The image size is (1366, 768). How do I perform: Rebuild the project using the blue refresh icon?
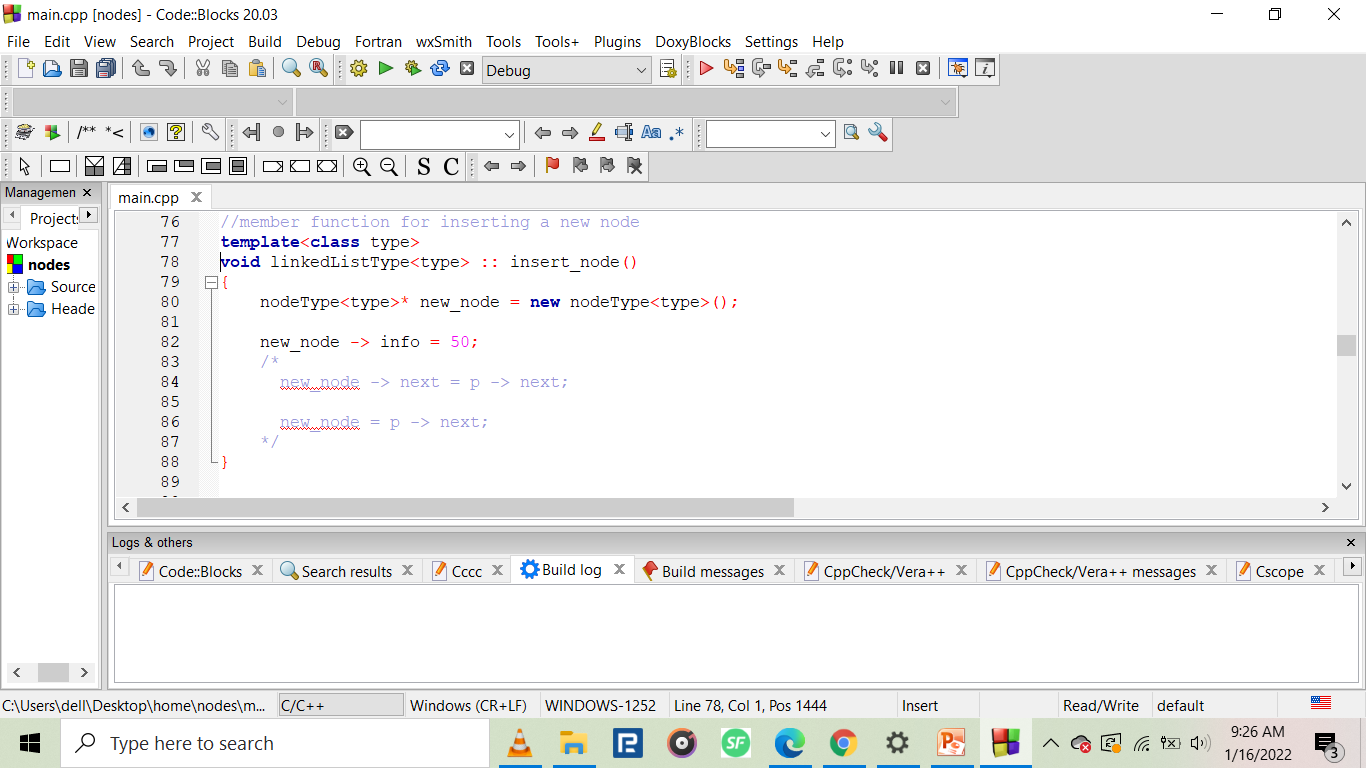pos(438,68)
